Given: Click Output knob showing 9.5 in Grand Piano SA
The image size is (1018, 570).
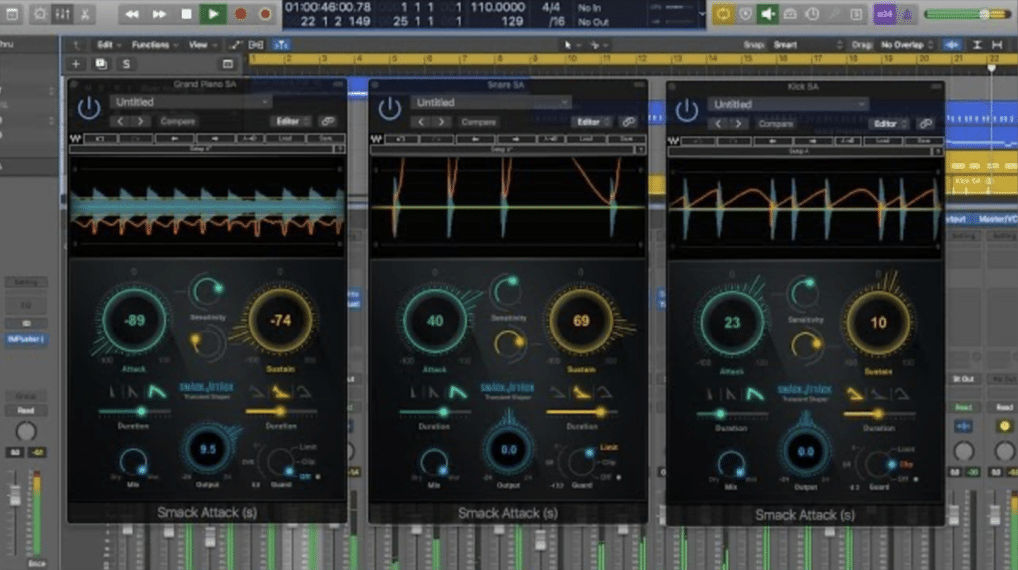Looking at the screenshot, I should coord(208,449).
